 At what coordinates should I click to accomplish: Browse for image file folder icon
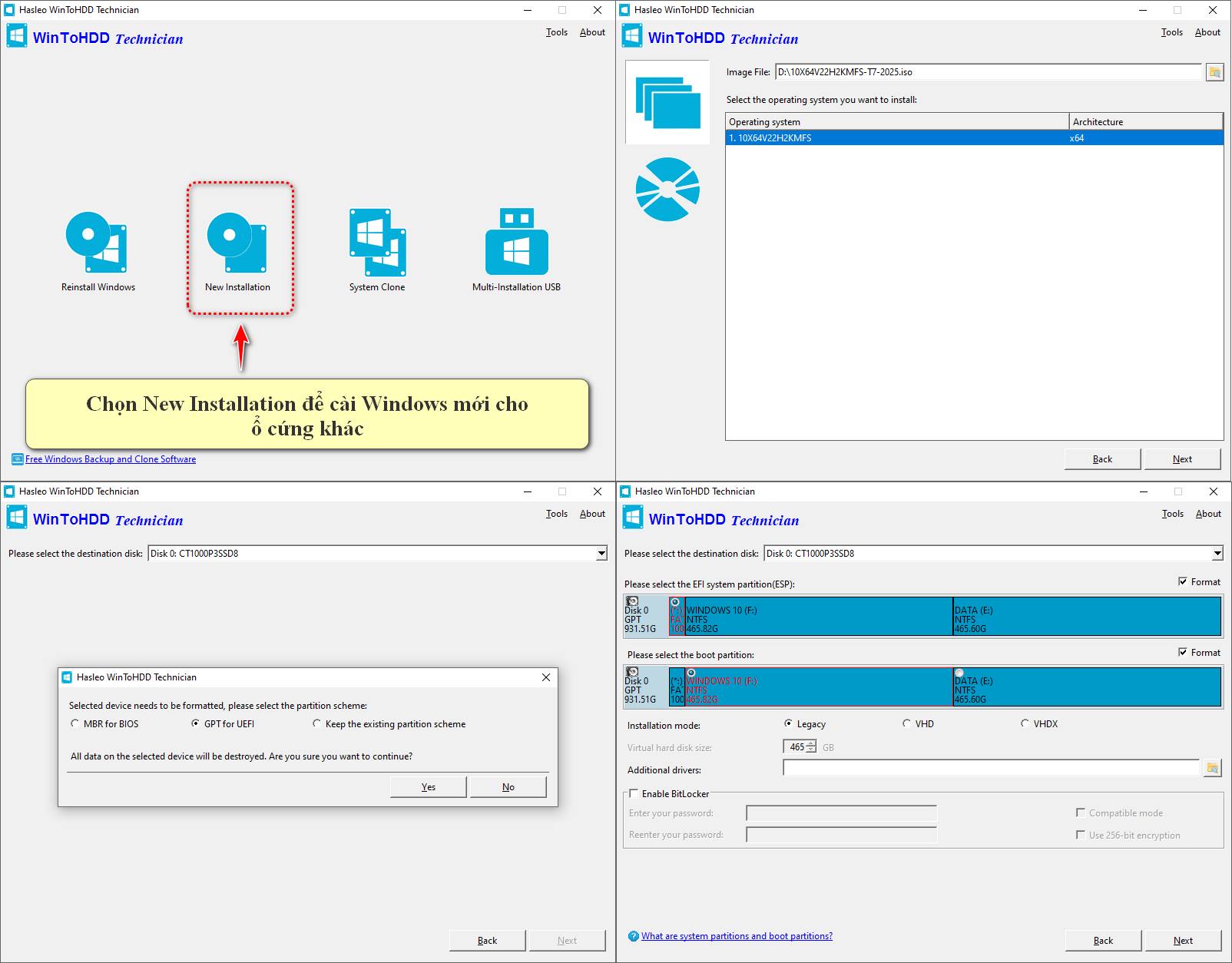(x=1214, y=72)
